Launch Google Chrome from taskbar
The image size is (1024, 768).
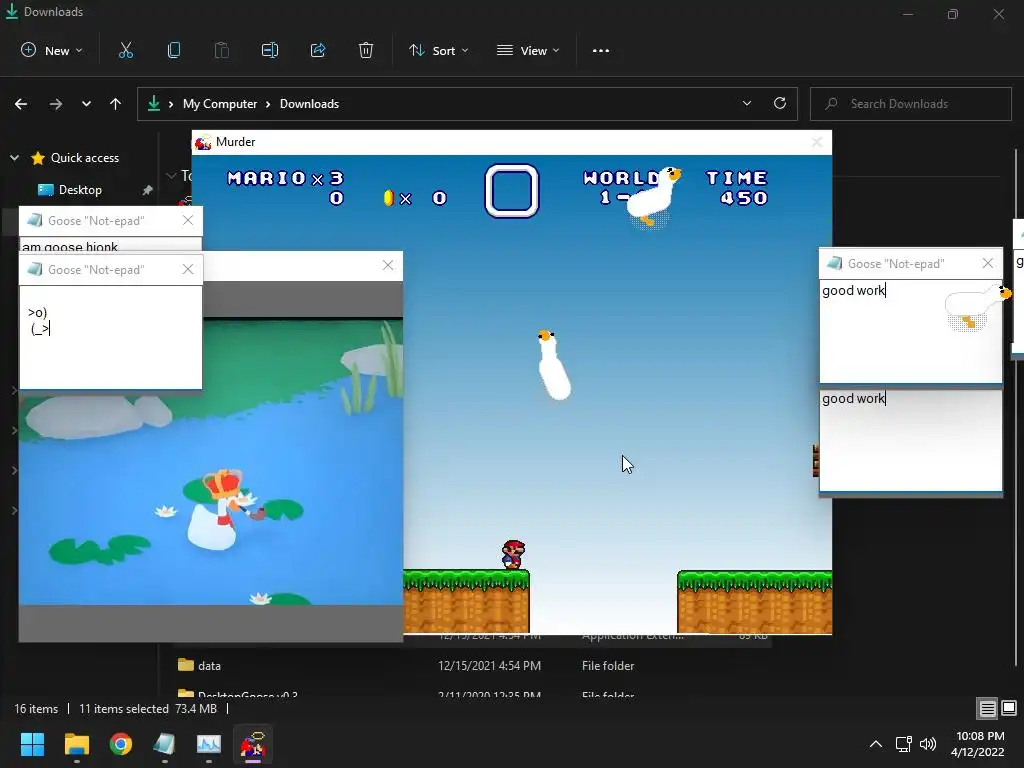(121, 744)
